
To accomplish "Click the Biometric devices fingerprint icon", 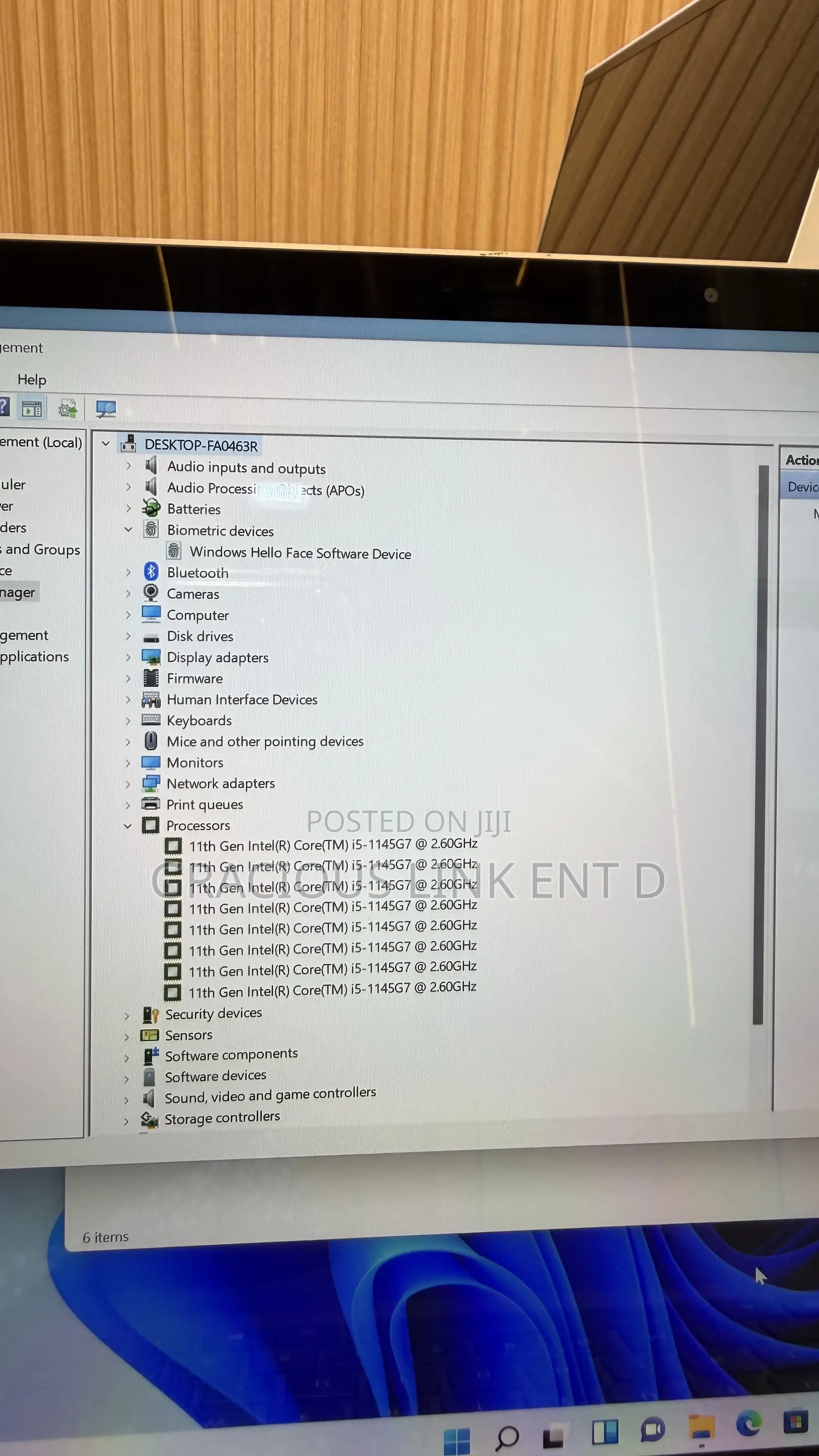I will 151,530.
